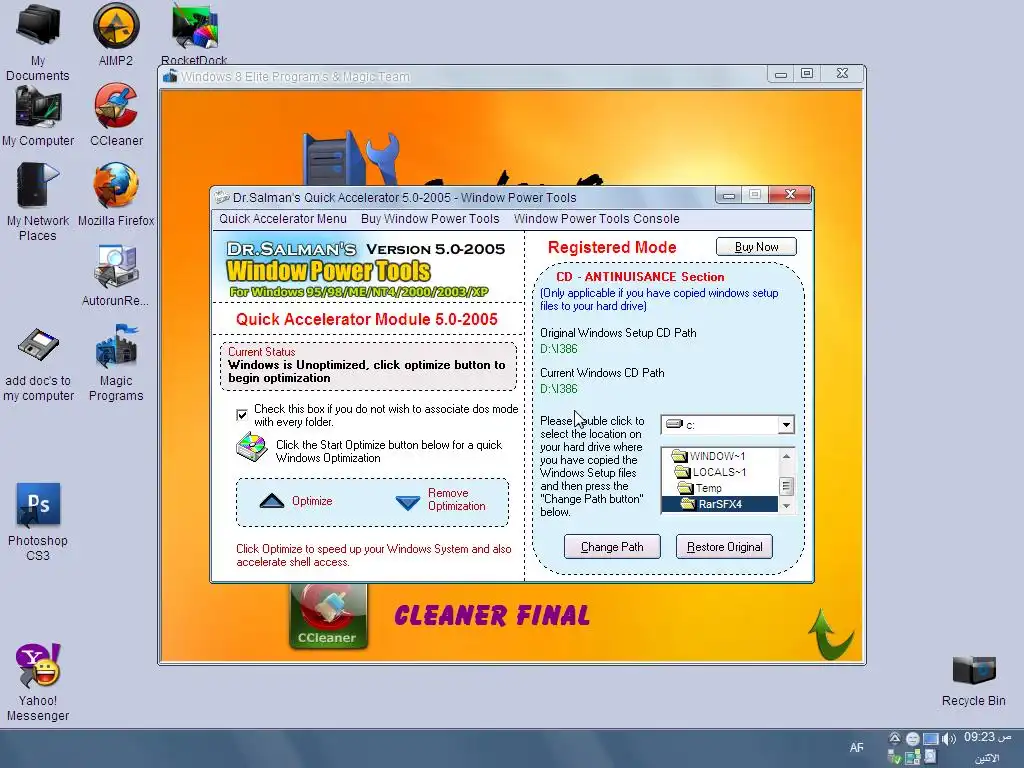Launch AIMP2 from the desktop
This screenshot has height=768, width=1024.
coord(116,35)
